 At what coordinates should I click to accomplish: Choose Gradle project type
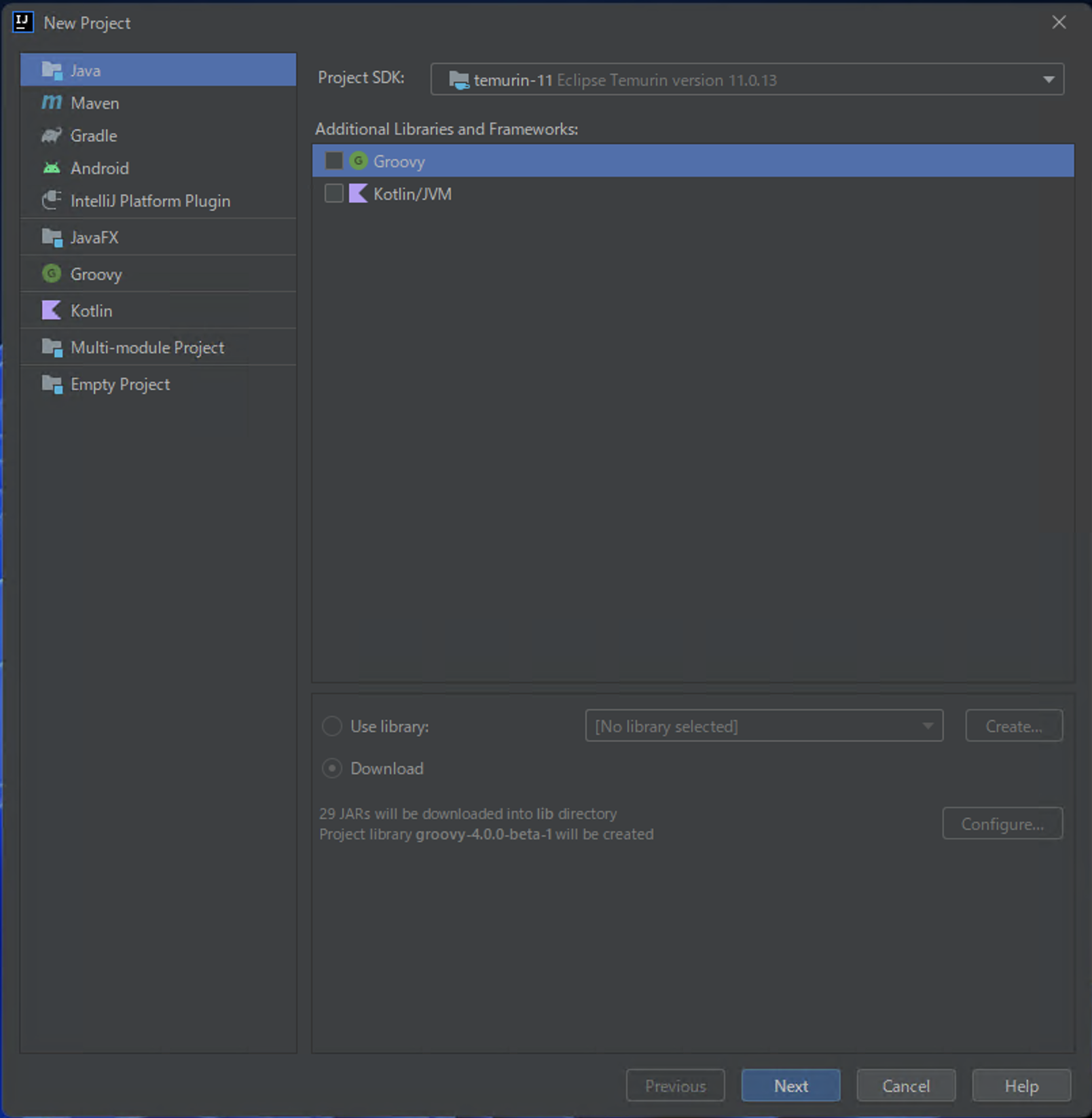click(x=158, y=135)
